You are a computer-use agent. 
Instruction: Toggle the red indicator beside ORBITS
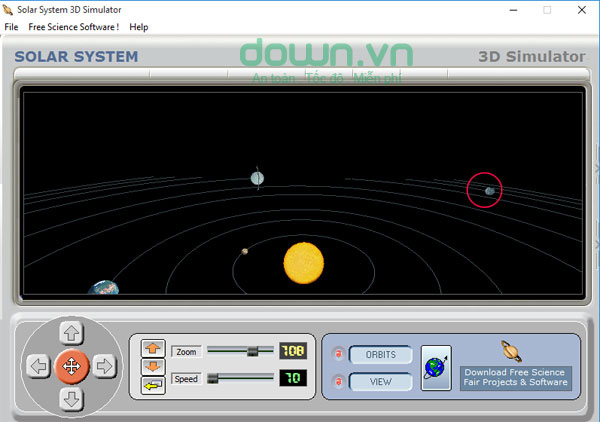pyautogui.click(x=338, y=354)
